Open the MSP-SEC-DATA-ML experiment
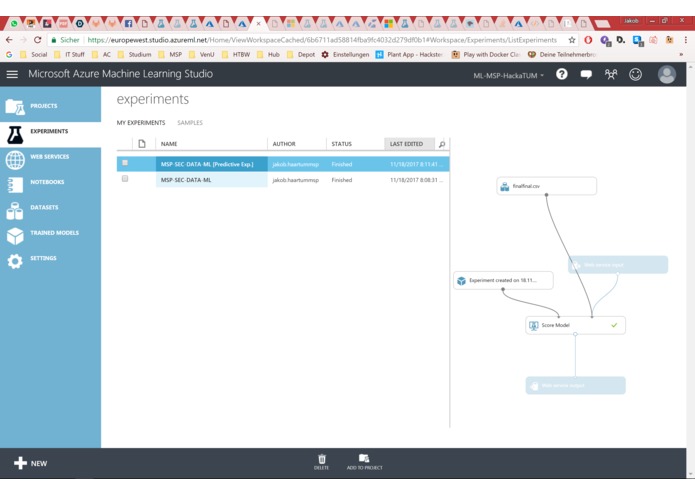Viewport: 695px width, 494px height. 186,180
